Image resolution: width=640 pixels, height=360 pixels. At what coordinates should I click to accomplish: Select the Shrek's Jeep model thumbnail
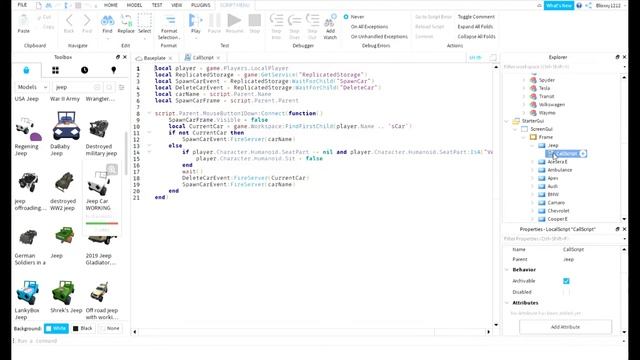pos(63,293)
